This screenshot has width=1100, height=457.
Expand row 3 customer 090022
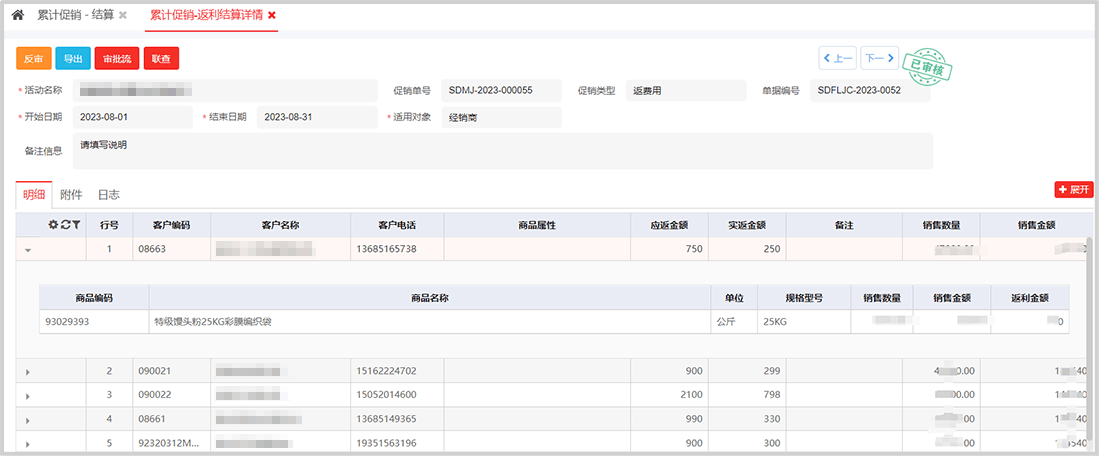tap(27, 396)
